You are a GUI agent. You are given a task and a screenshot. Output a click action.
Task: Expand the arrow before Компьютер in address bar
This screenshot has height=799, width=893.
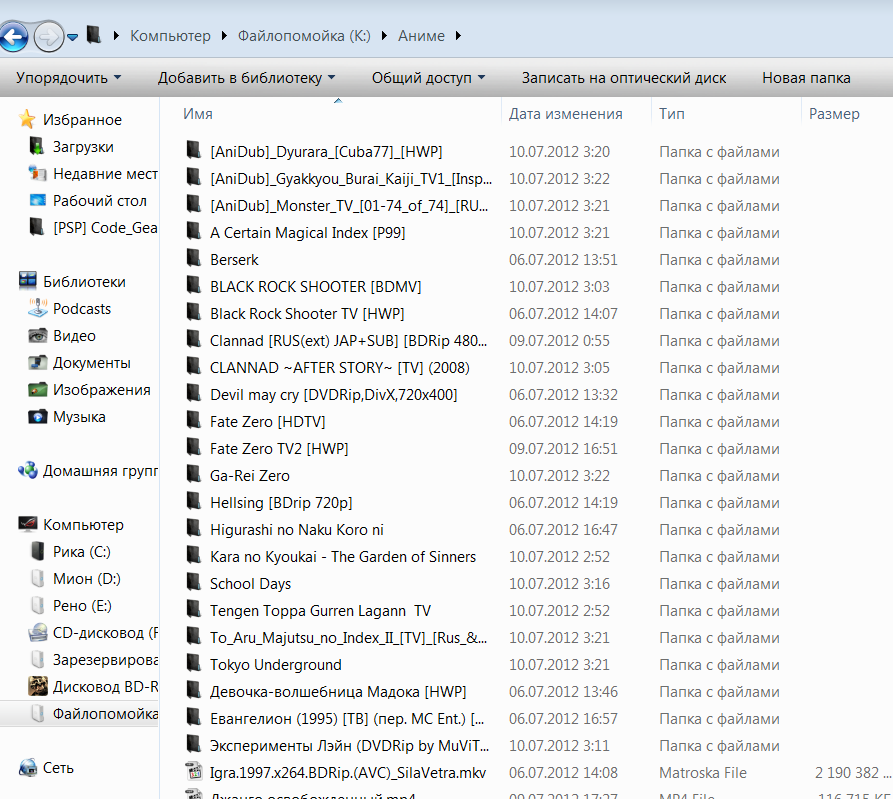pyautogui.click(x=116, y=36)
